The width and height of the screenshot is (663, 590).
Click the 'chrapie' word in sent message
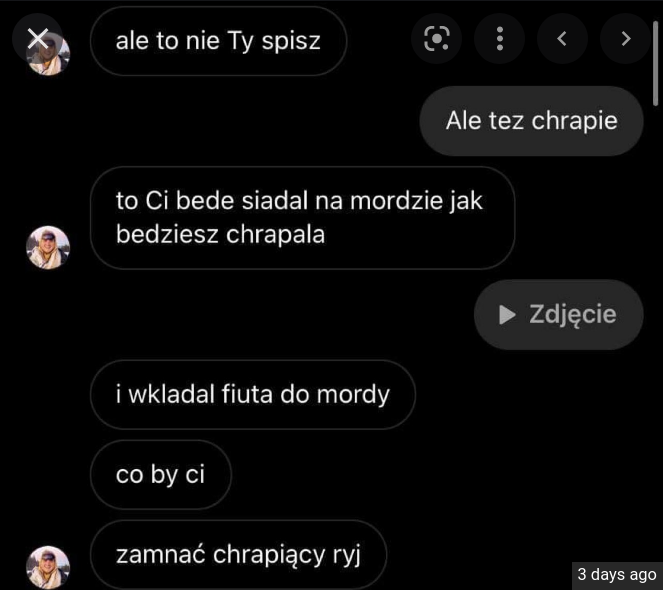click(575, 121)
